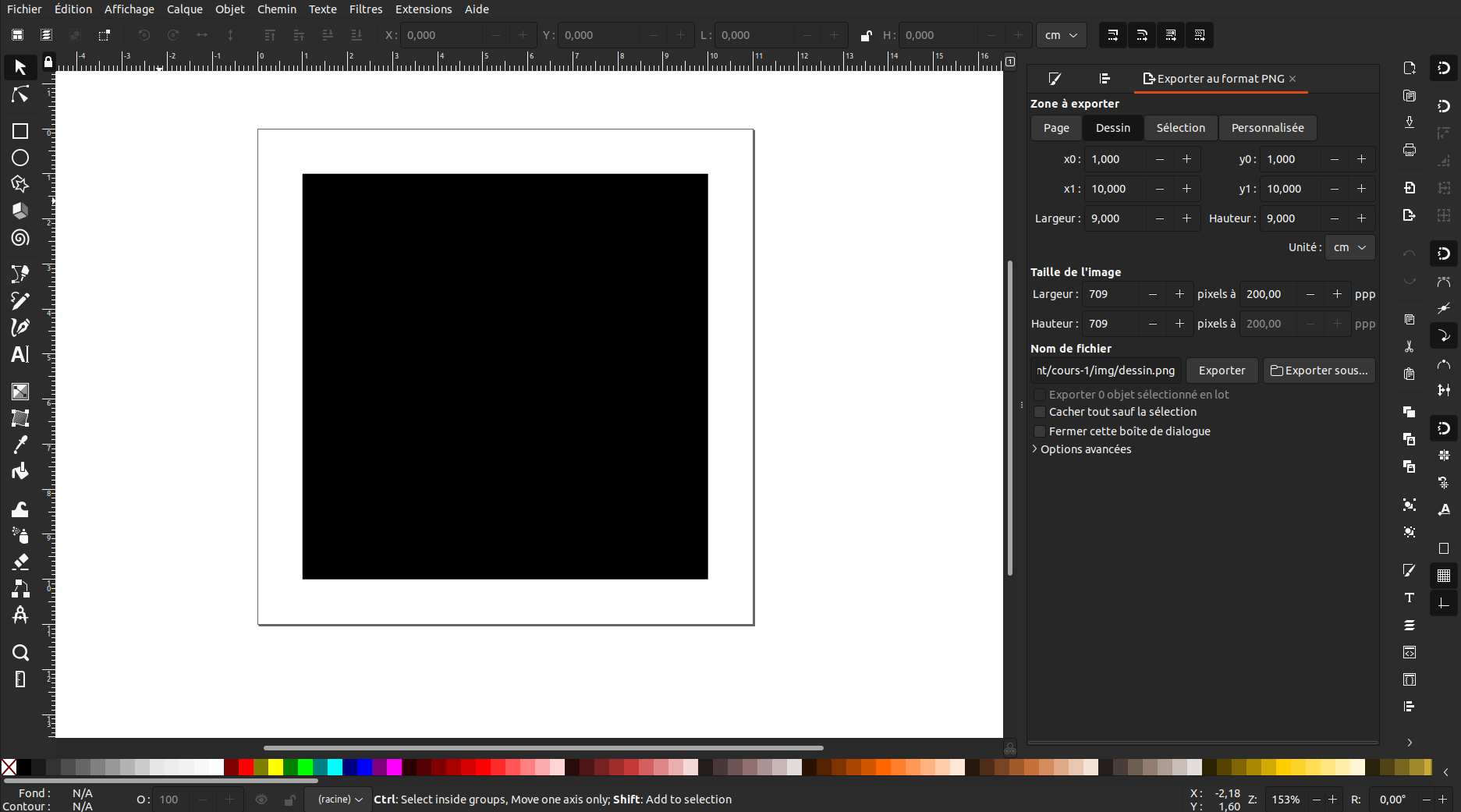Select the Rectangle tool
The height and width of the screenshot is (812, 1461).
(x=20, y=131)
